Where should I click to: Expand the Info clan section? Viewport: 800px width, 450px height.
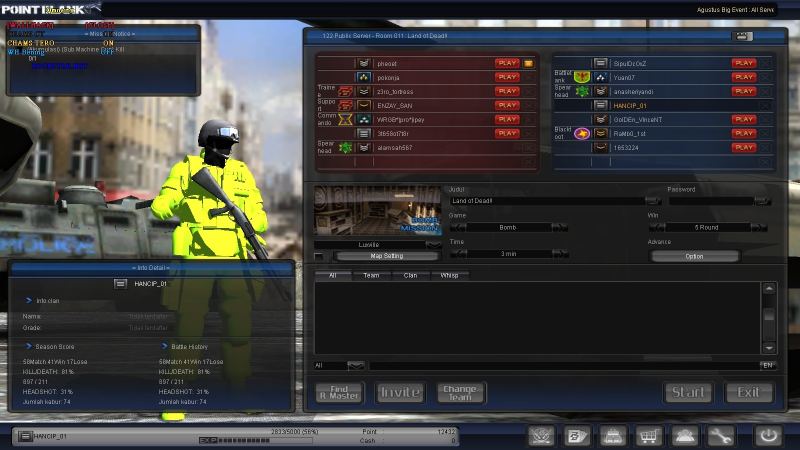tap(29, 301)
